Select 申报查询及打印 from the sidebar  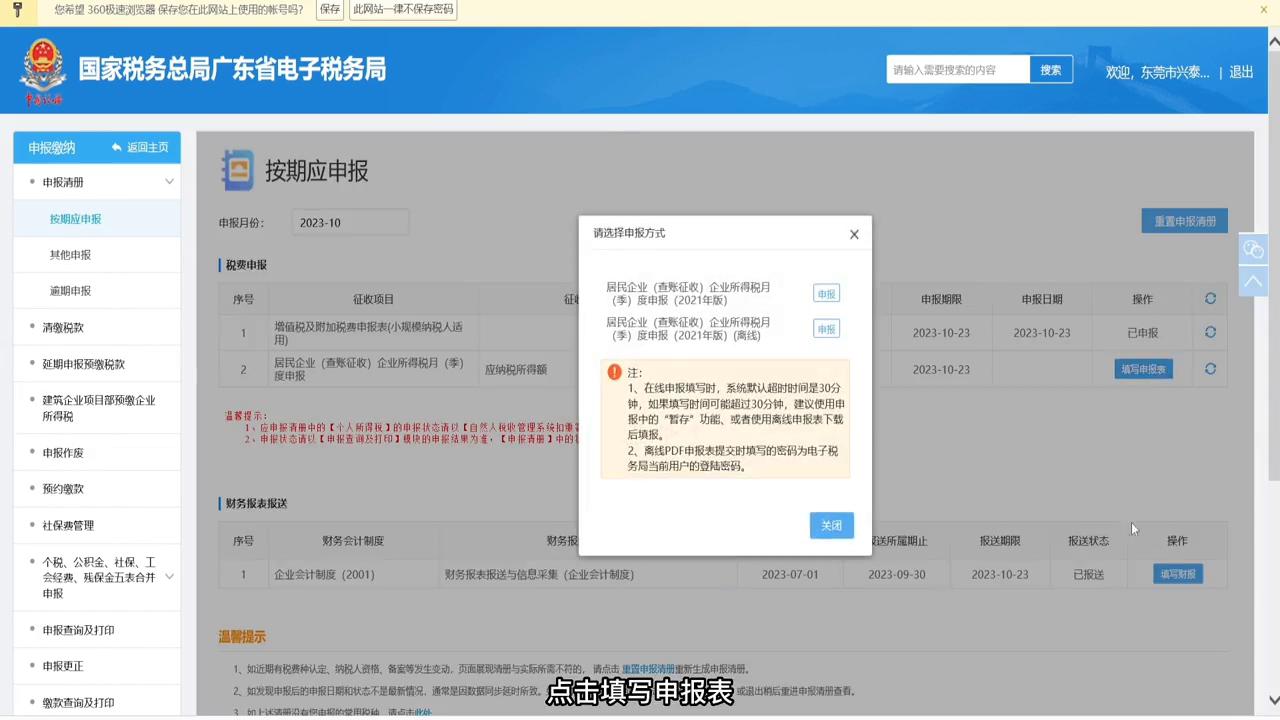[x=78, y=629]
